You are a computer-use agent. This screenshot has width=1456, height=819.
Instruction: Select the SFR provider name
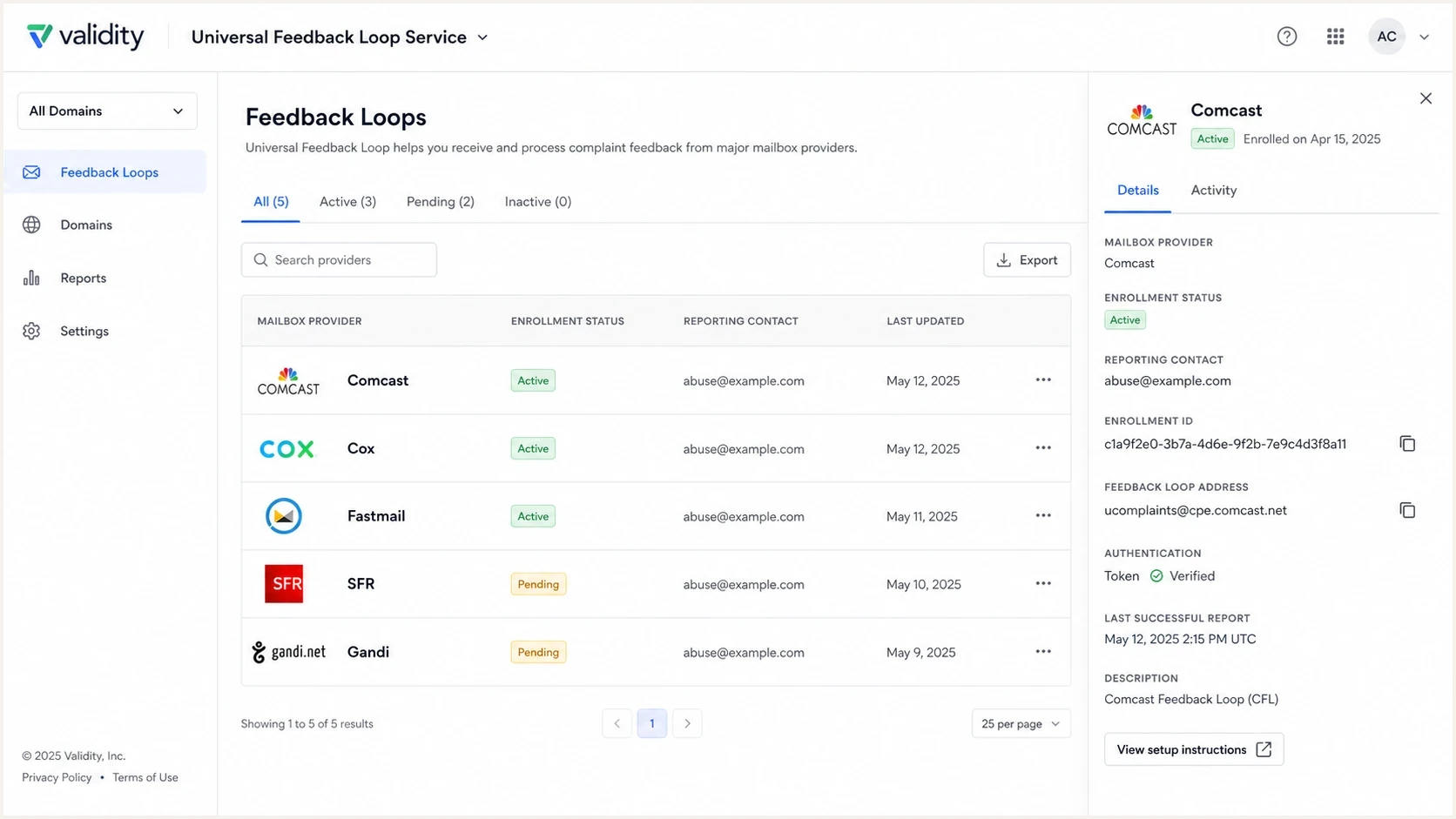click(361, 584)
